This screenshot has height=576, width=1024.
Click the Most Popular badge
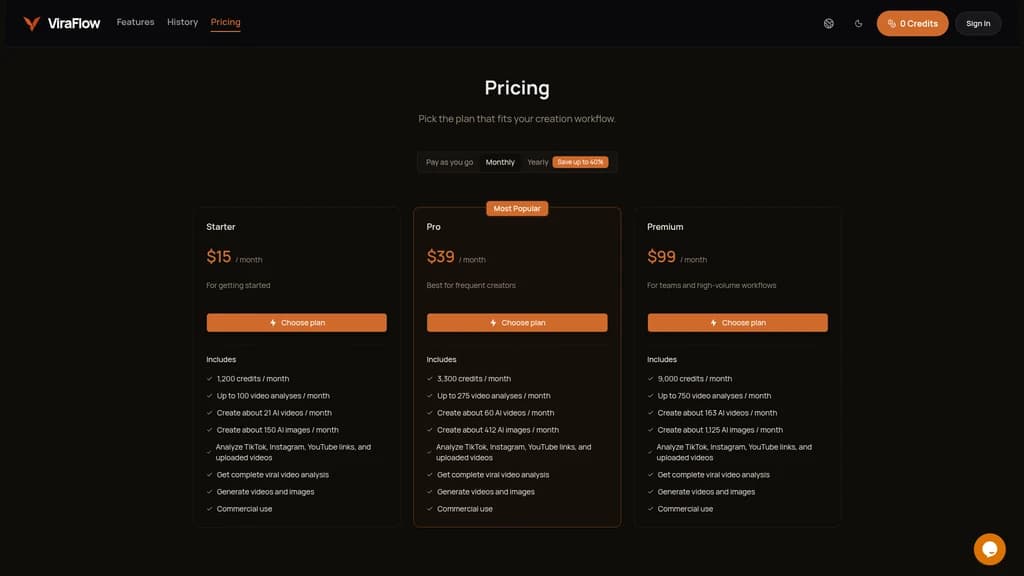(x=517, y=208)
